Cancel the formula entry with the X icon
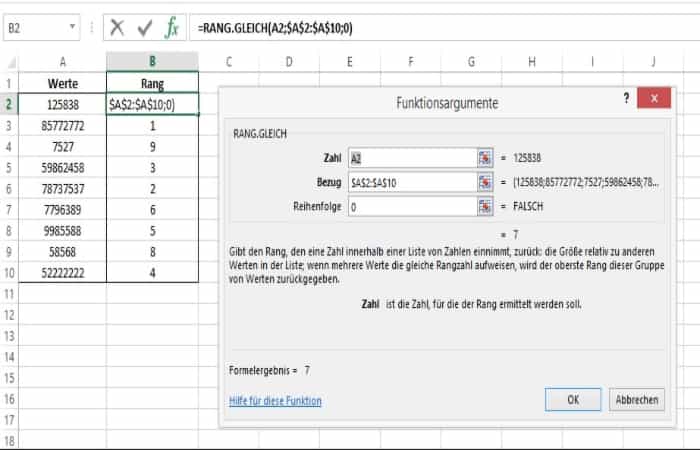This screenshot has height=450, width=700. [117, 28]
